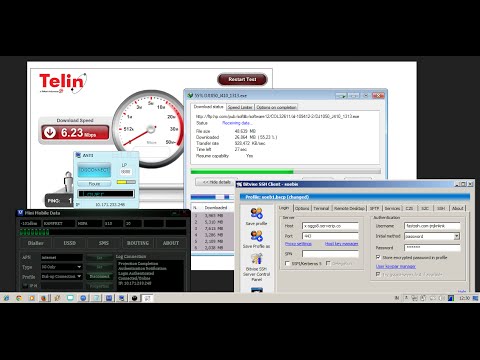Switch to the Login tab

point(284,208)
